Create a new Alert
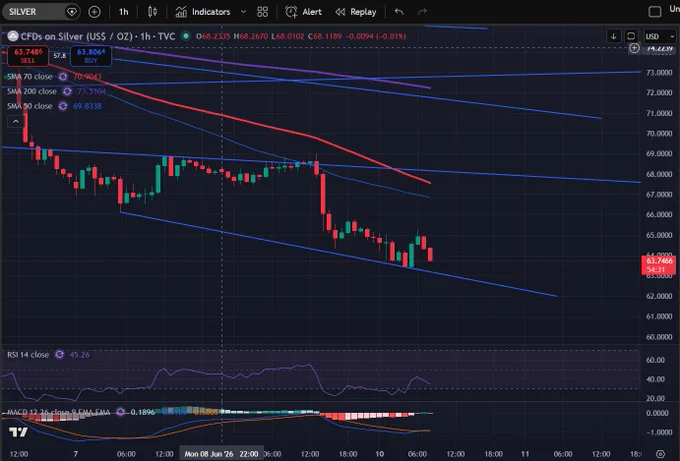 tap(304, 12)
